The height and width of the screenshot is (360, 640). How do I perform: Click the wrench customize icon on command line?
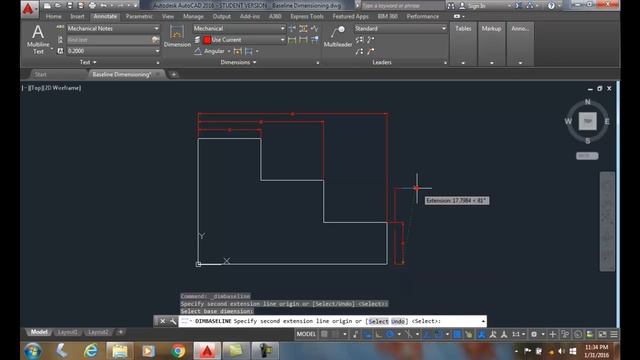click(x=173, y=321)
